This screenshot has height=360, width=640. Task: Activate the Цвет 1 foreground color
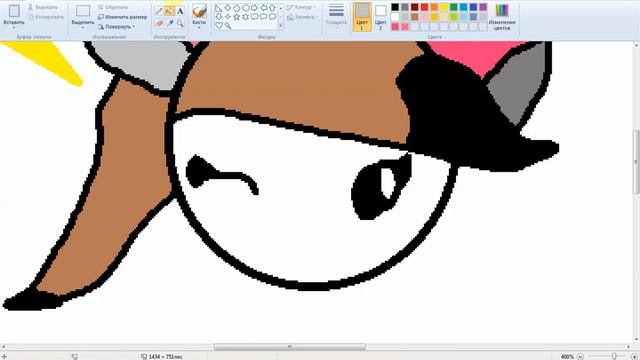362,17
